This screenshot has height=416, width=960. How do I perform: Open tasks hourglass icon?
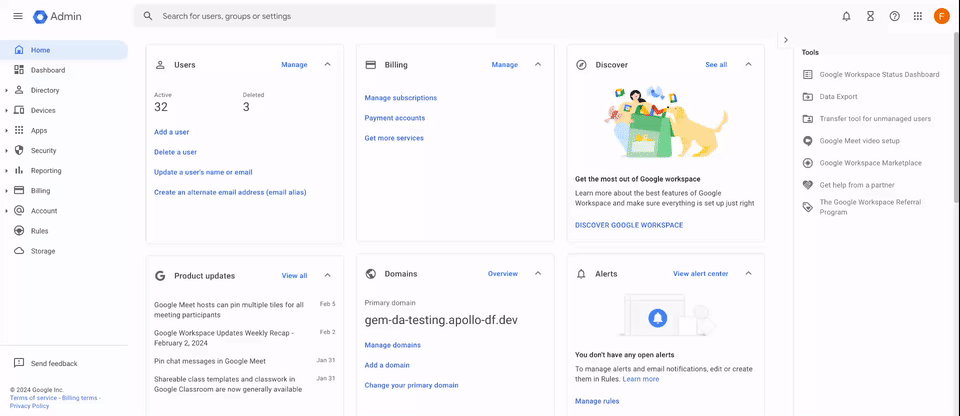coord(870,17)
